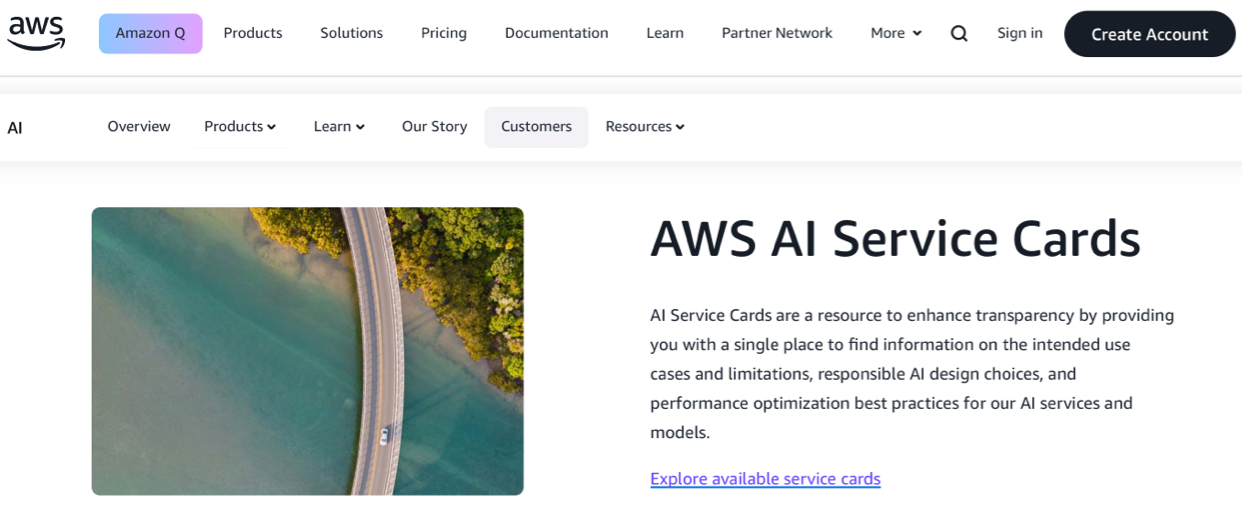Viewport: 1242px width, 510px height.
Task: Open Explore available service cards link
Action: (x=765, y=479)
